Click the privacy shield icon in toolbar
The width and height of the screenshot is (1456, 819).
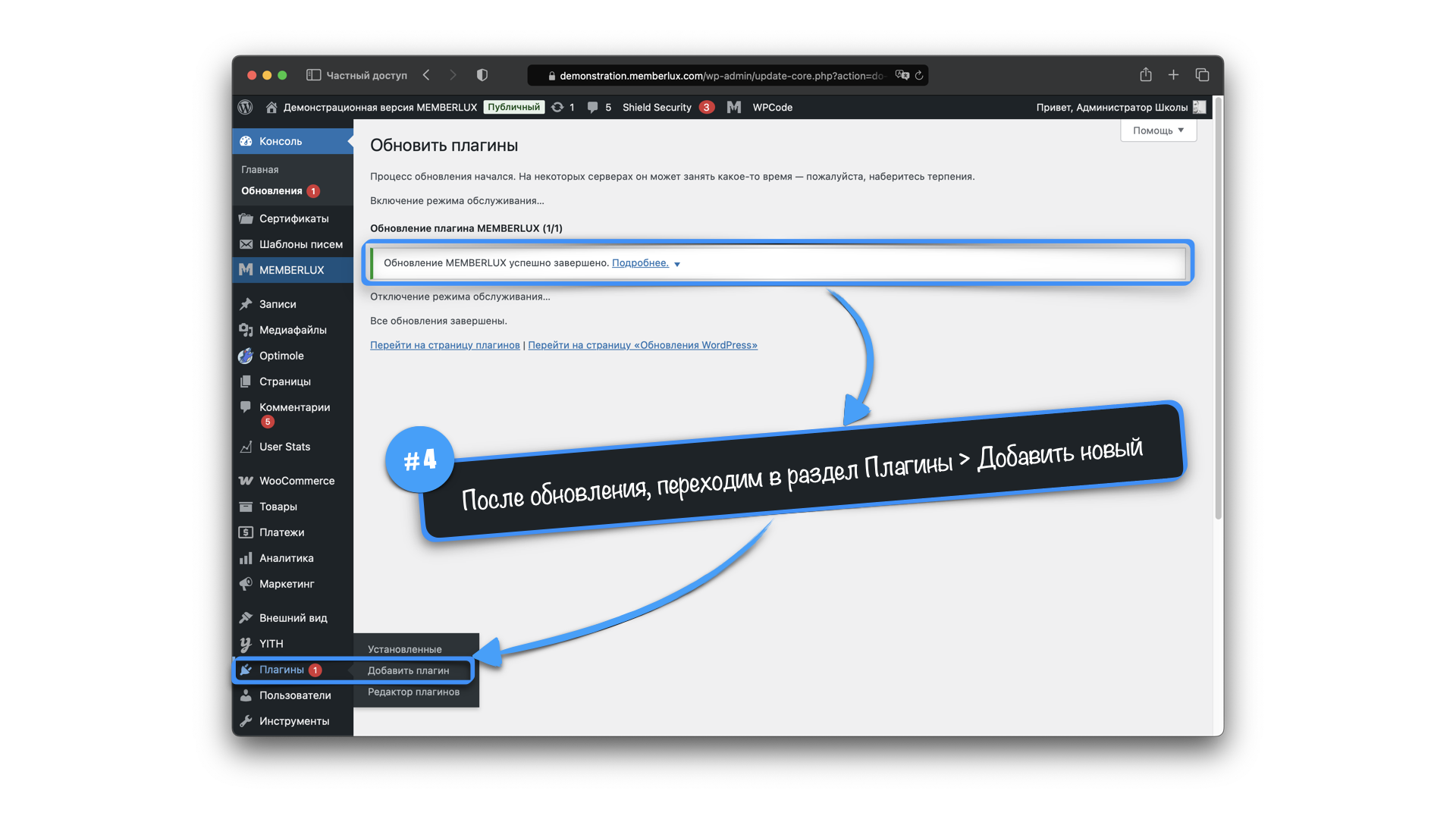tap(482, 75)
